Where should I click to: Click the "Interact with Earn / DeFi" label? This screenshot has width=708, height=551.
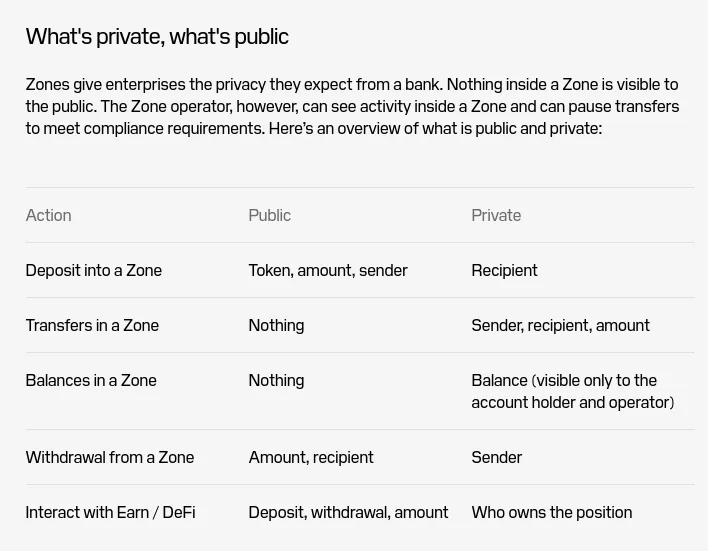pos(111,513)
